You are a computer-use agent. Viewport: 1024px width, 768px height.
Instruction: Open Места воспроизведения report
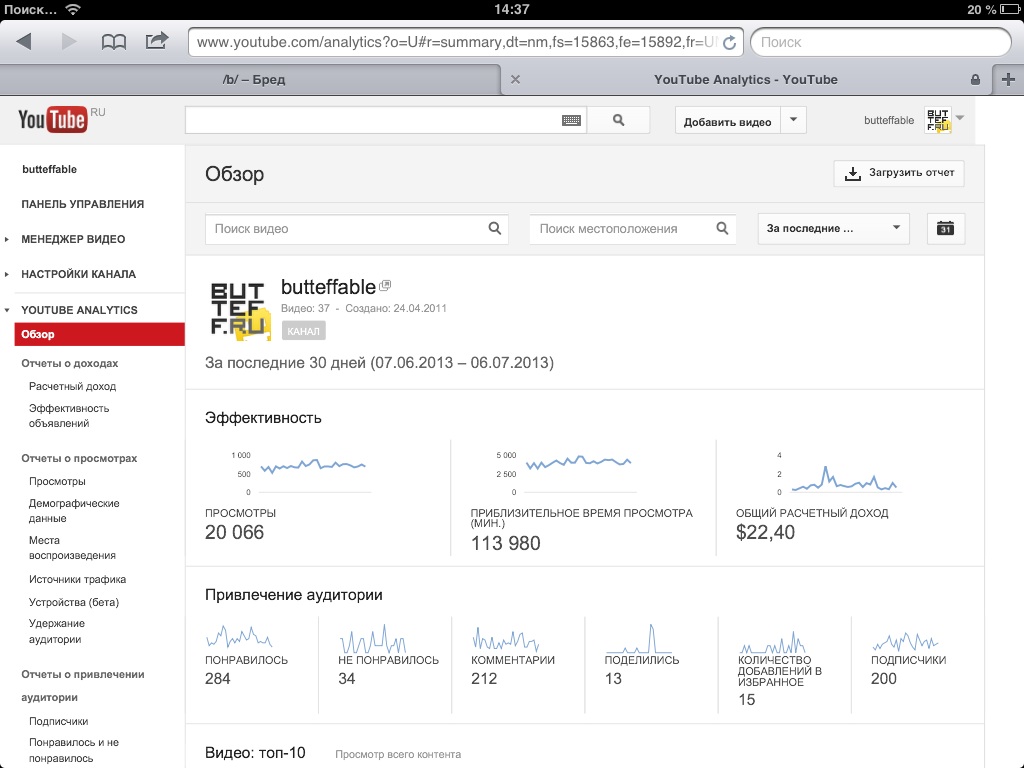[72, 547]
